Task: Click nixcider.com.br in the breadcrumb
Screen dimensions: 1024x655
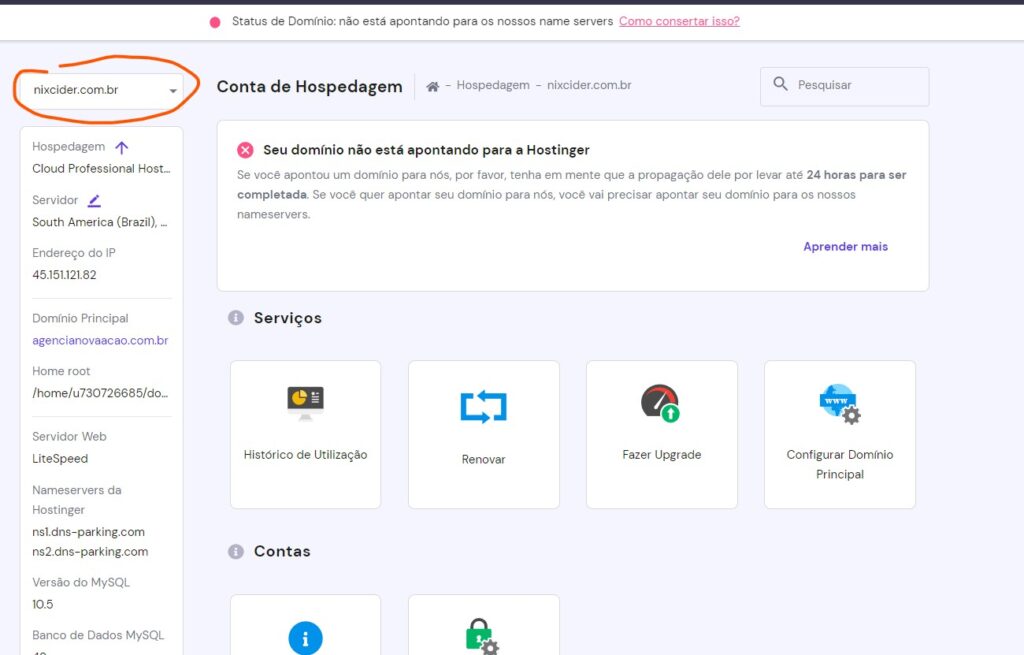Action: point(589,85)
